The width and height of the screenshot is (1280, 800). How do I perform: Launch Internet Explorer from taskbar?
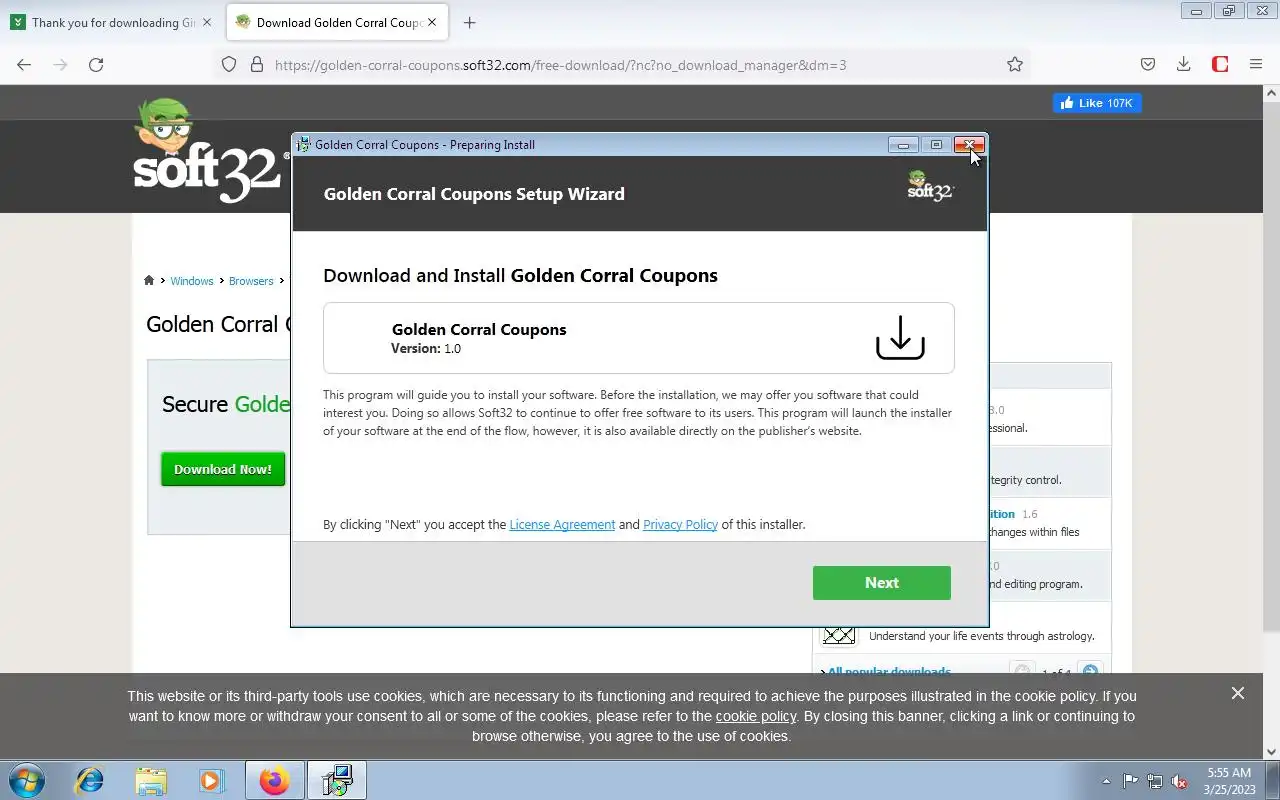point(90,780)
